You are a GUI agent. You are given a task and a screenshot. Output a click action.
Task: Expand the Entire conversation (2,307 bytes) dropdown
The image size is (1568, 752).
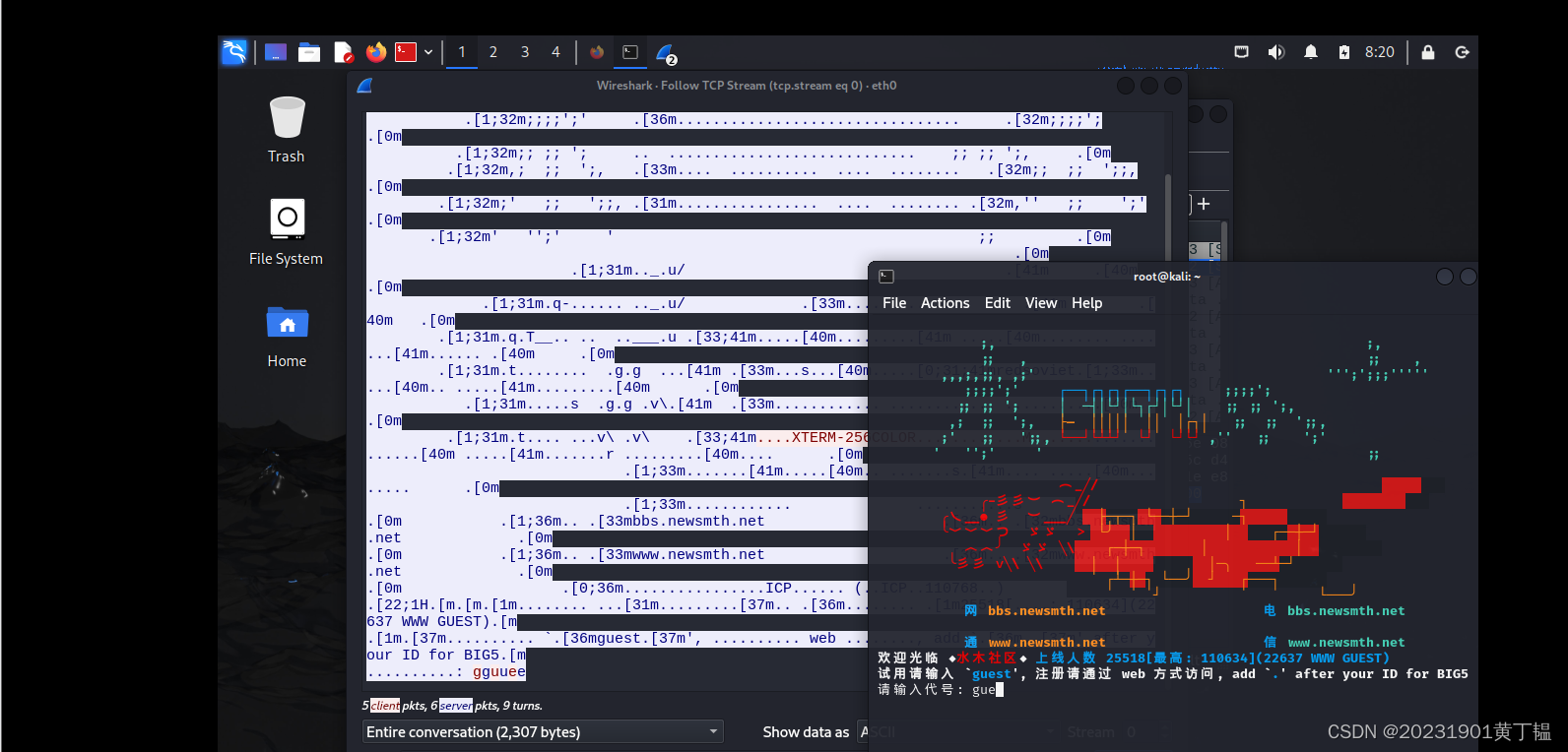tap(543, 731)
